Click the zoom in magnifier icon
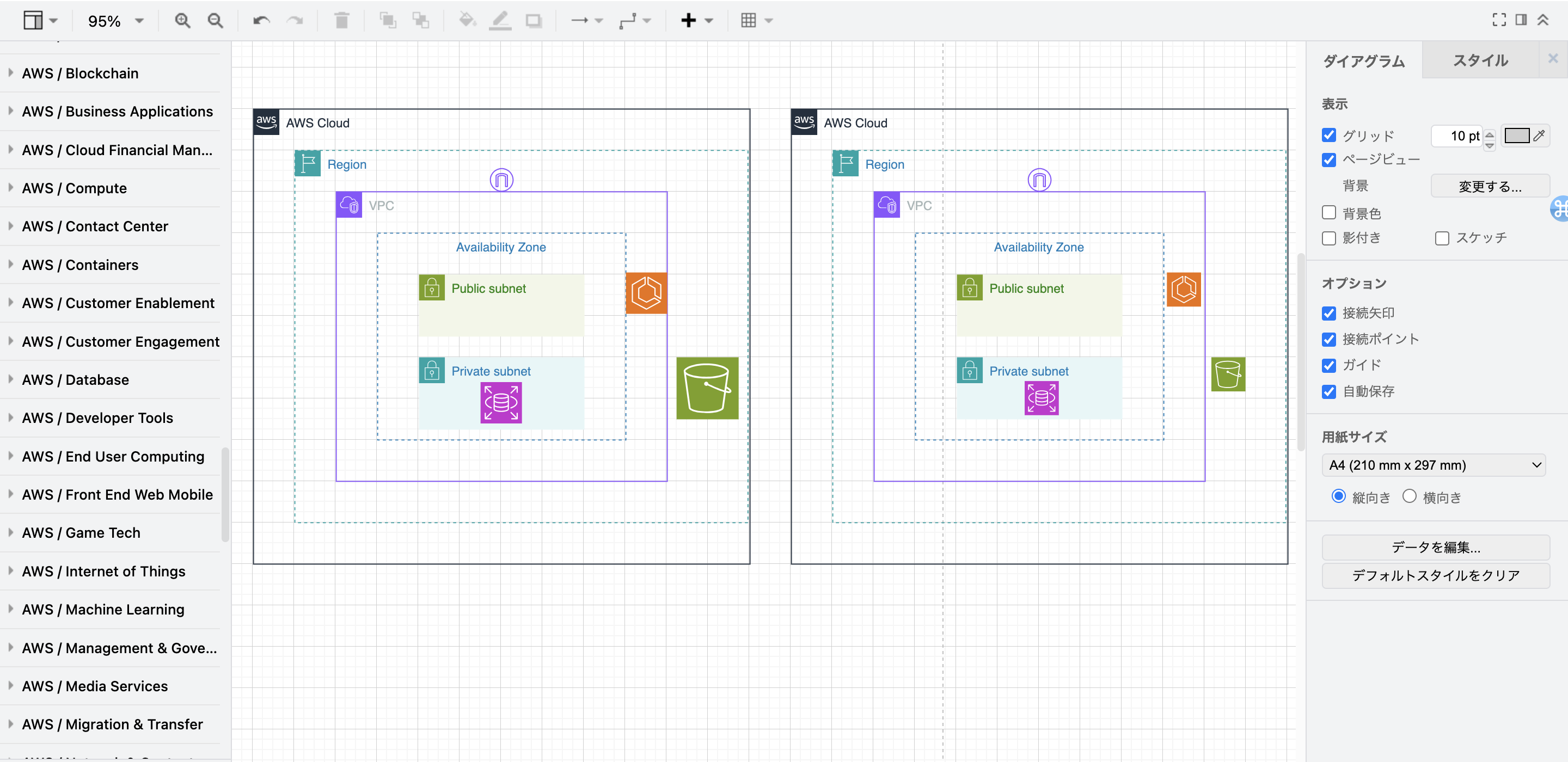 (x=182, y=21)
